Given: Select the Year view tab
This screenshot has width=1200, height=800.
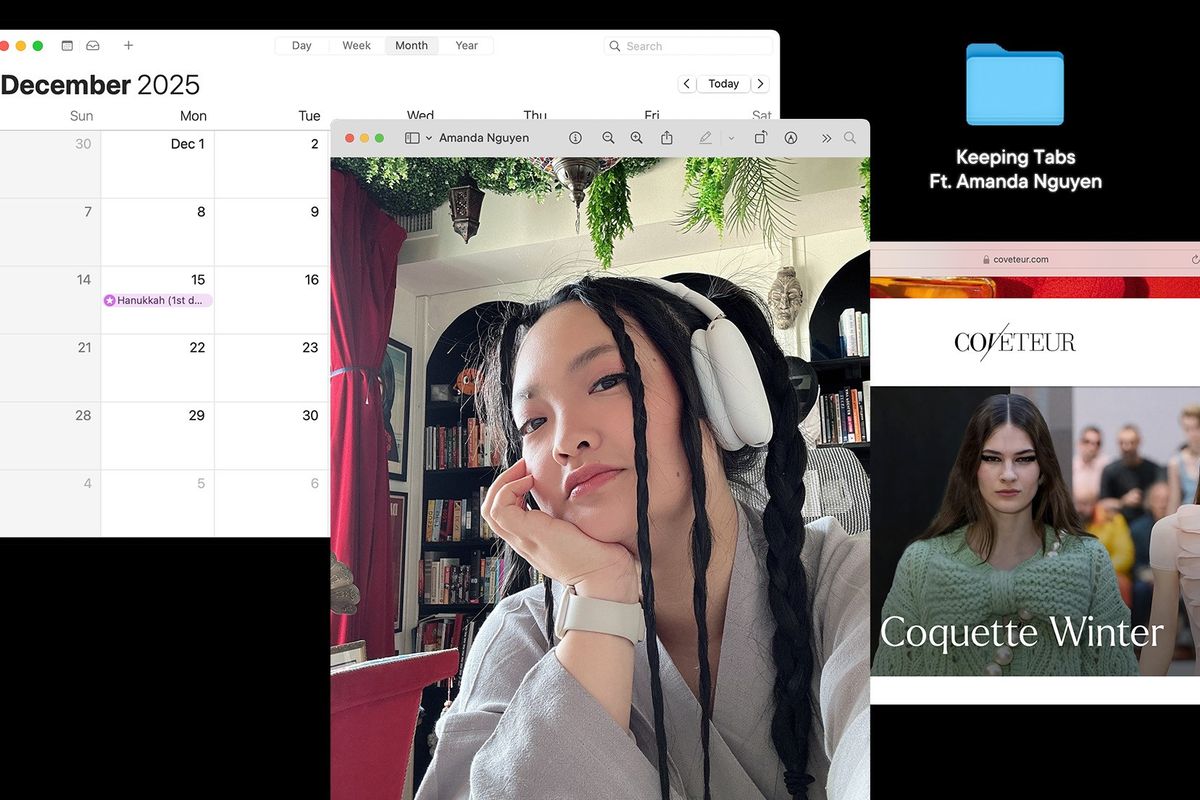Looking at the screenshot, I should (x=467, y=45).
